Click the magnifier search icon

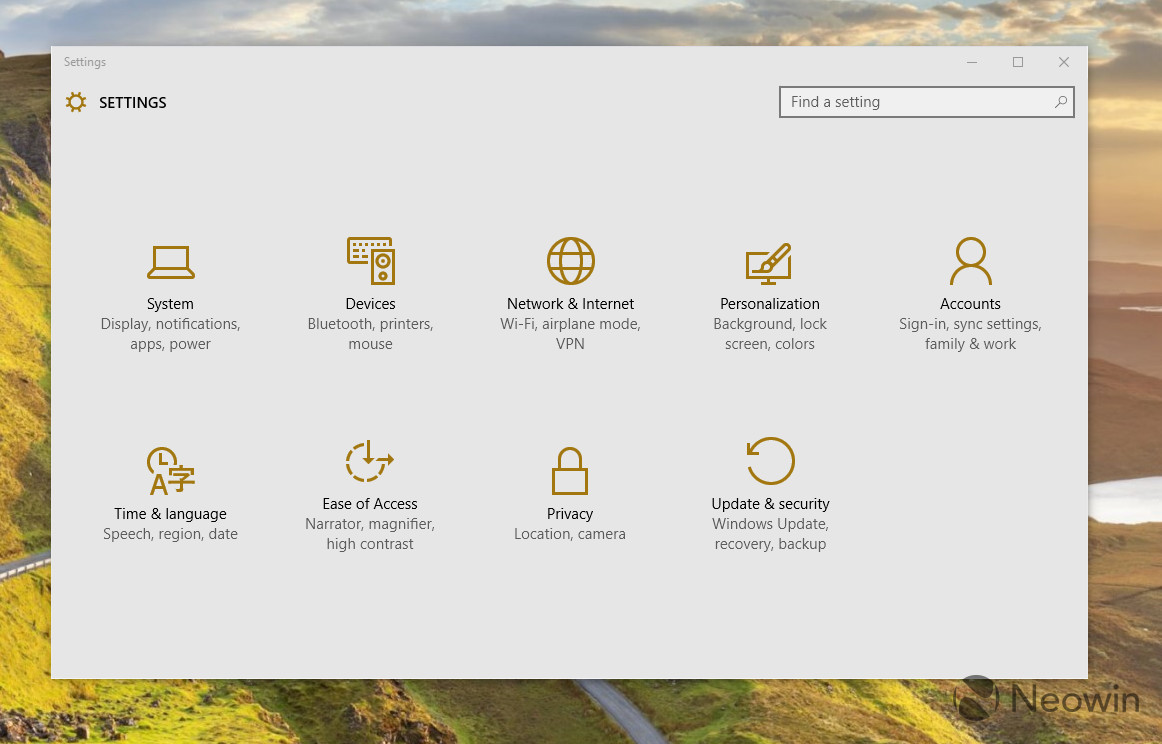pyautogui.click(x=1061, y=102)
